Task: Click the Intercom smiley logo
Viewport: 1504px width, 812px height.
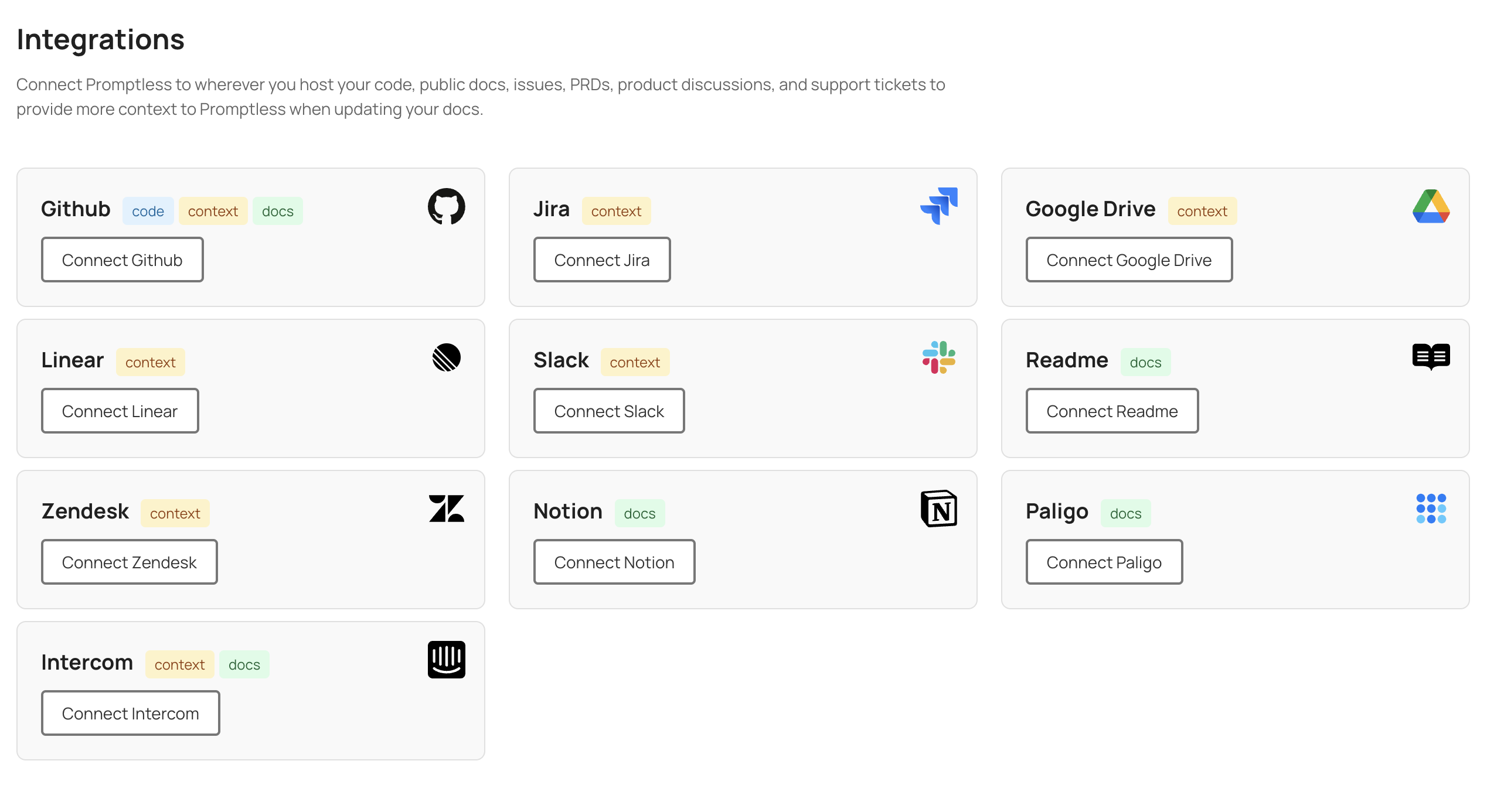Action: (x=446, y=660)
